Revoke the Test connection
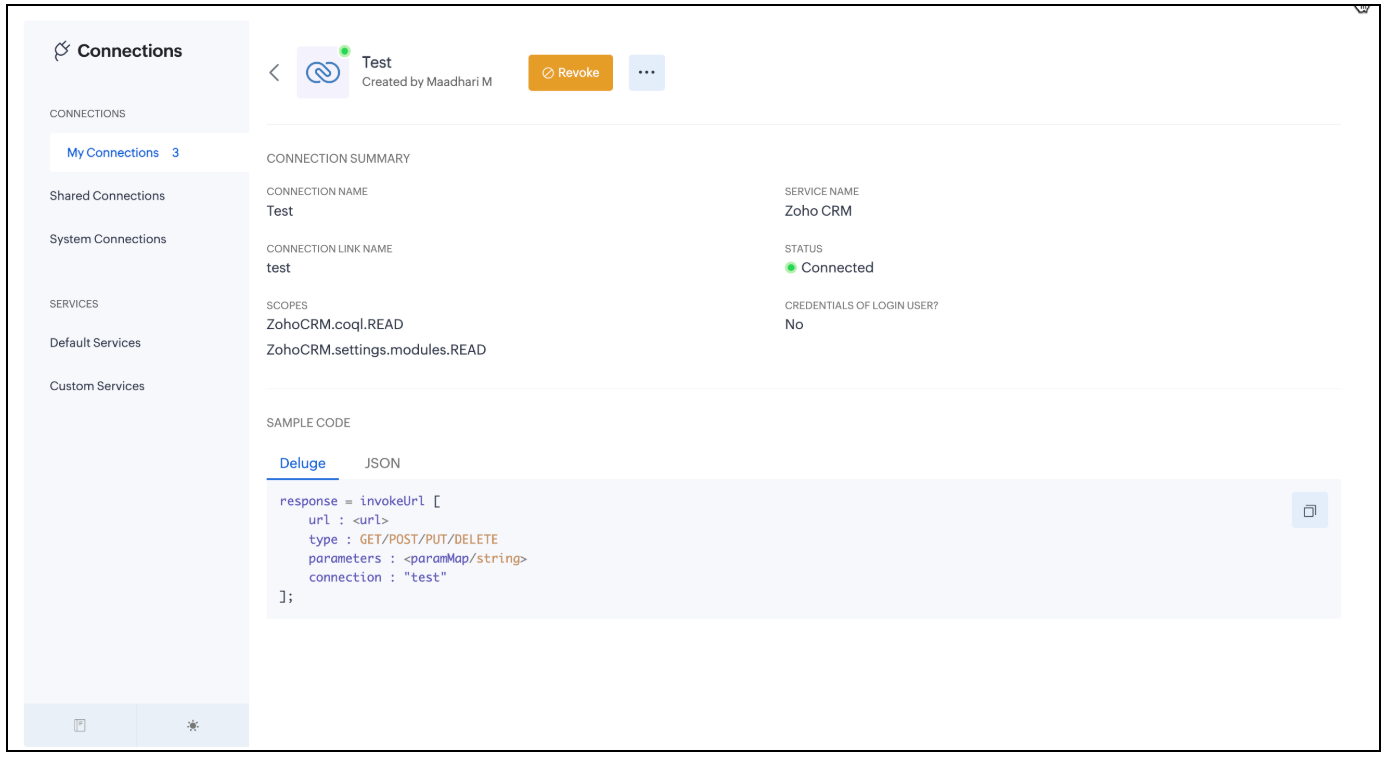1384x760 pixels. (x=570, y=73)
